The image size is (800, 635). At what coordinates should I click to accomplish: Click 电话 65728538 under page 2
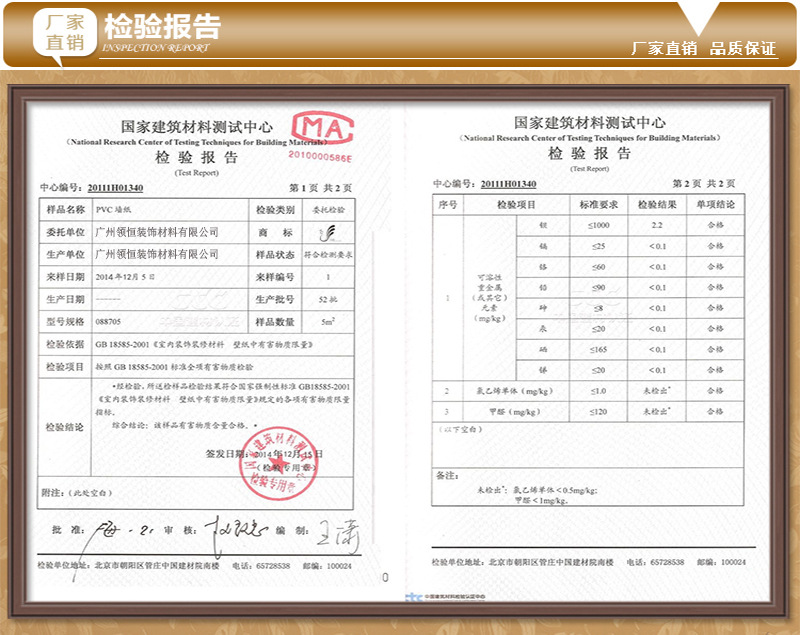[655, 562]
